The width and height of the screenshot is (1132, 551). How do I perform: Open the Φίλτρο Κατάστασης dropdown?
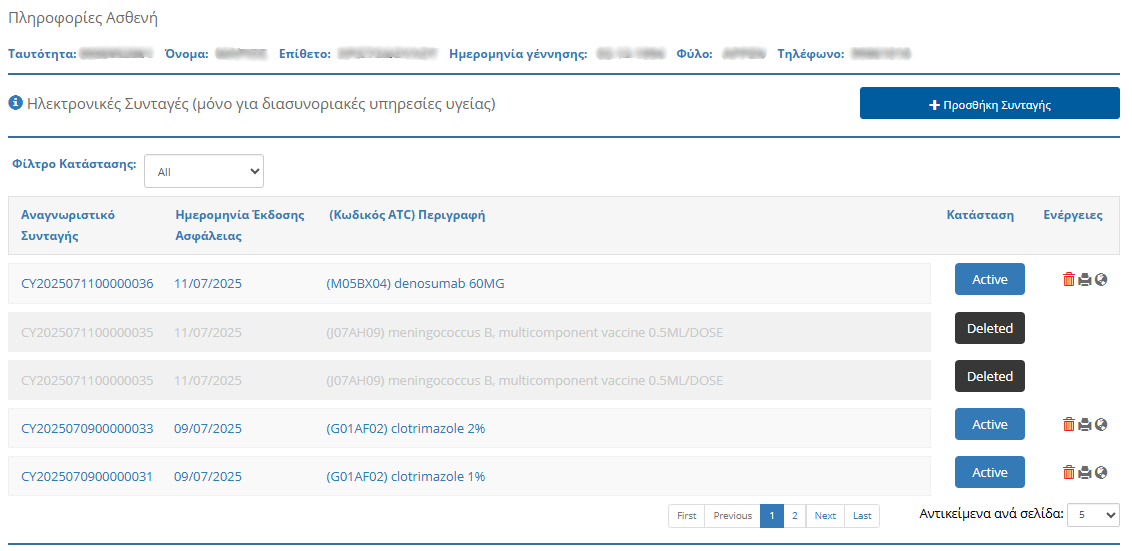[203, 171]
